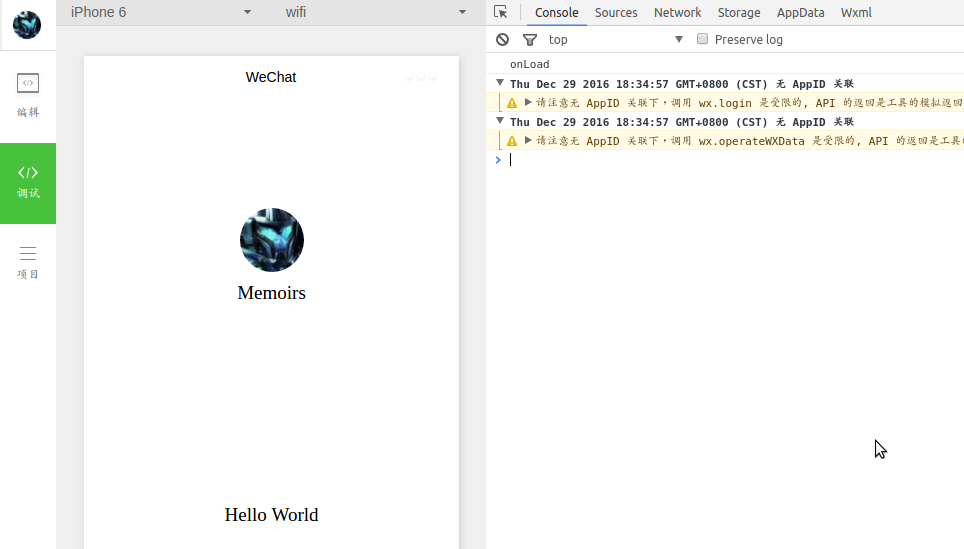964x549 pixels.
Task: Click the wx.login warning triangle icon
Action: pos(512,103)
